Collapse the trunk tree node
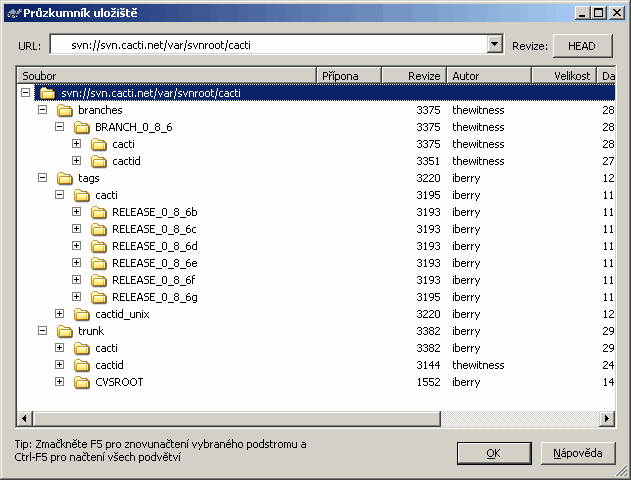This screenshot has height=480, width=631. click(x=42, y=331)
